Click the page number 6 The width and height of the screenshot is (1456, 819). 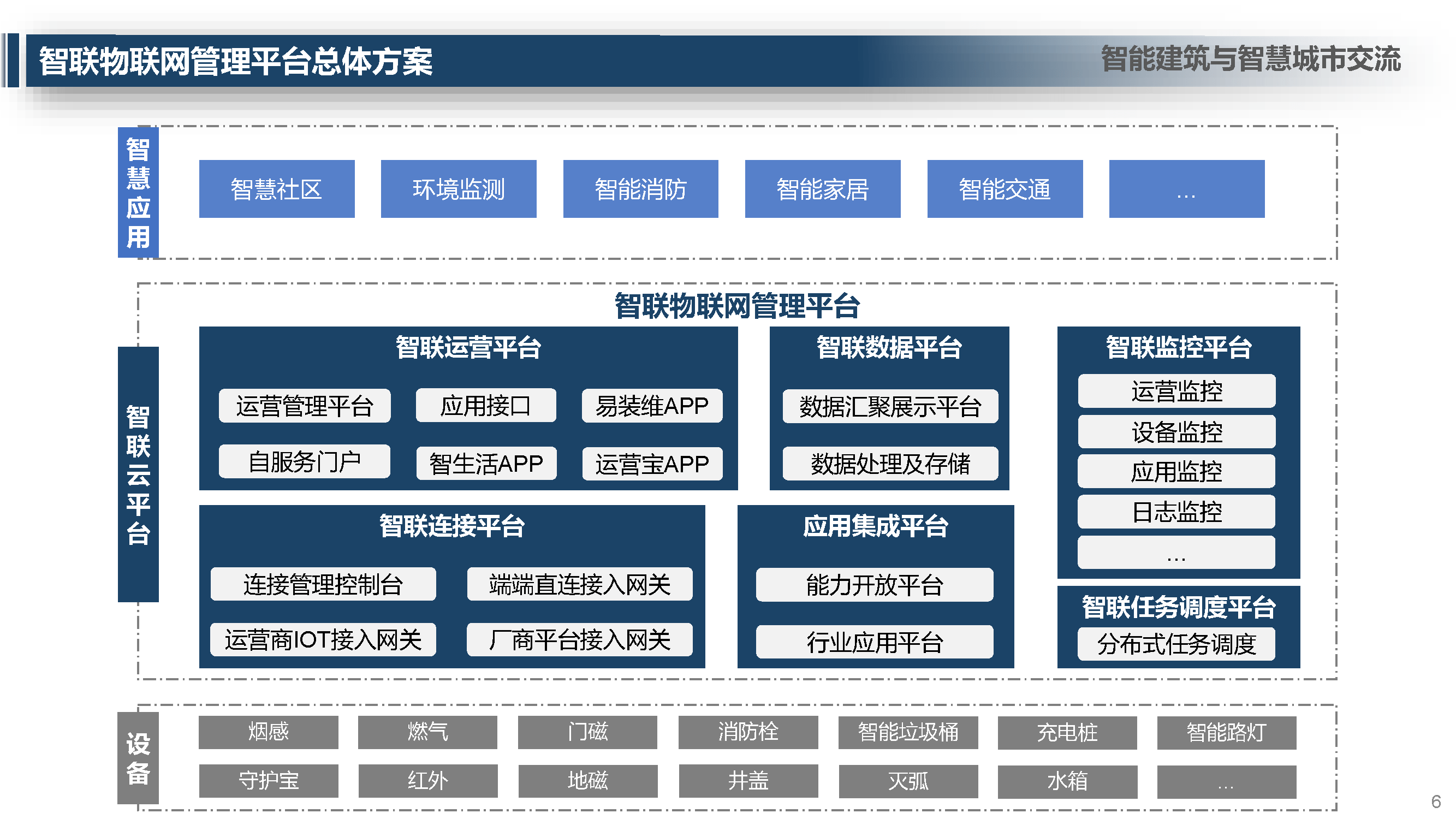coord(1436,802)
